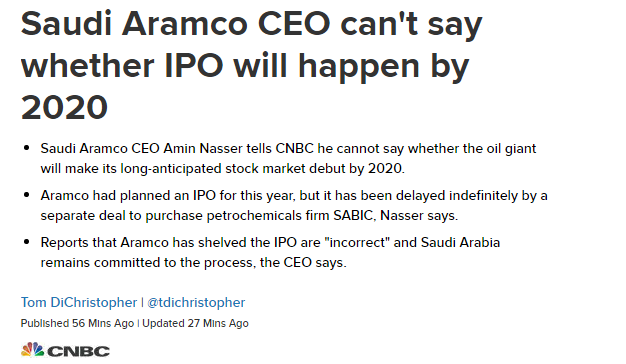
Task: Click headline line 'Saudi Aramco CEO can't say'
Action: [x=252, y=25]
